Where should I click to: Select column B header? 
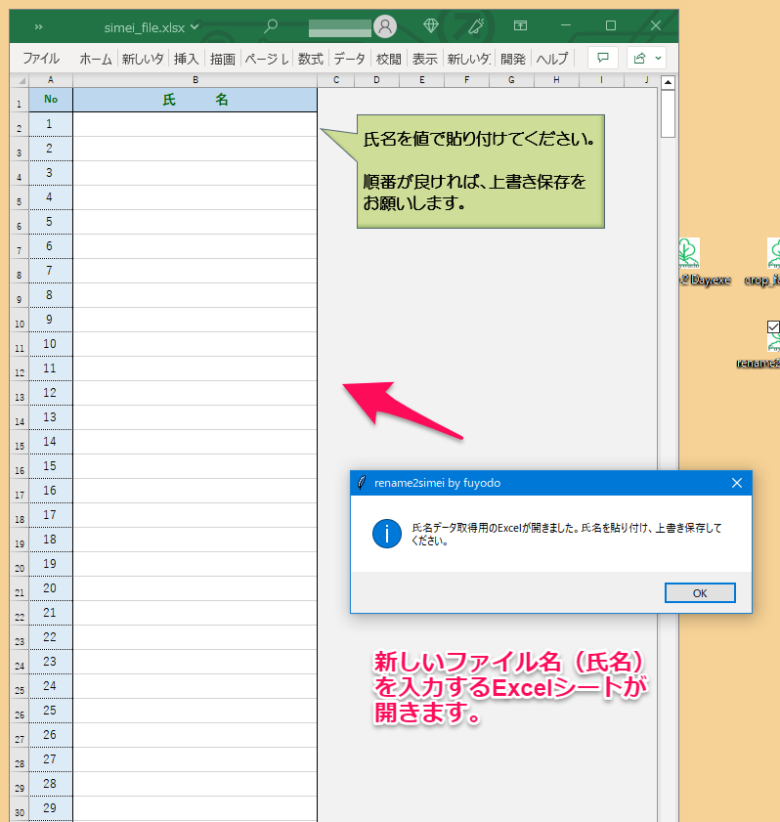(x=195, y=80)
